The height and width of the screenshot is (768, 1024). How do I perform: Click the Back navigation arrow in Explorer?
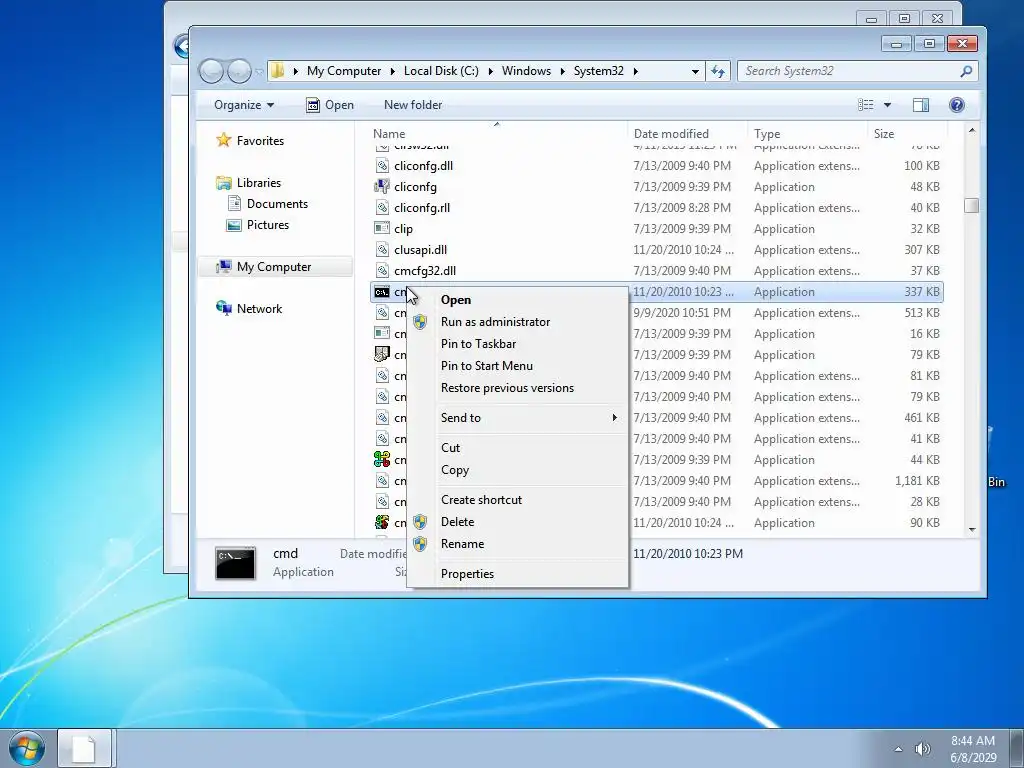coord(212,71)
